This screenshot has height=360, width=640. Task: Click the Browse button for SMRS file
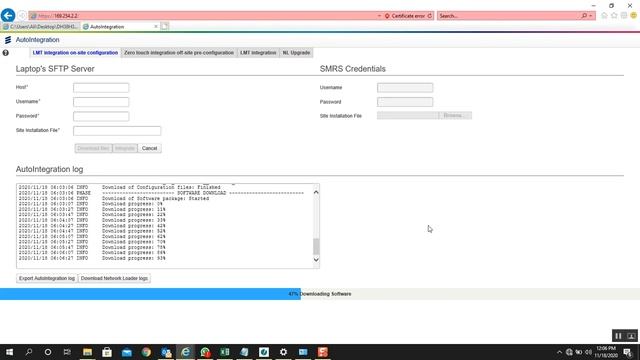pos(455,116)
